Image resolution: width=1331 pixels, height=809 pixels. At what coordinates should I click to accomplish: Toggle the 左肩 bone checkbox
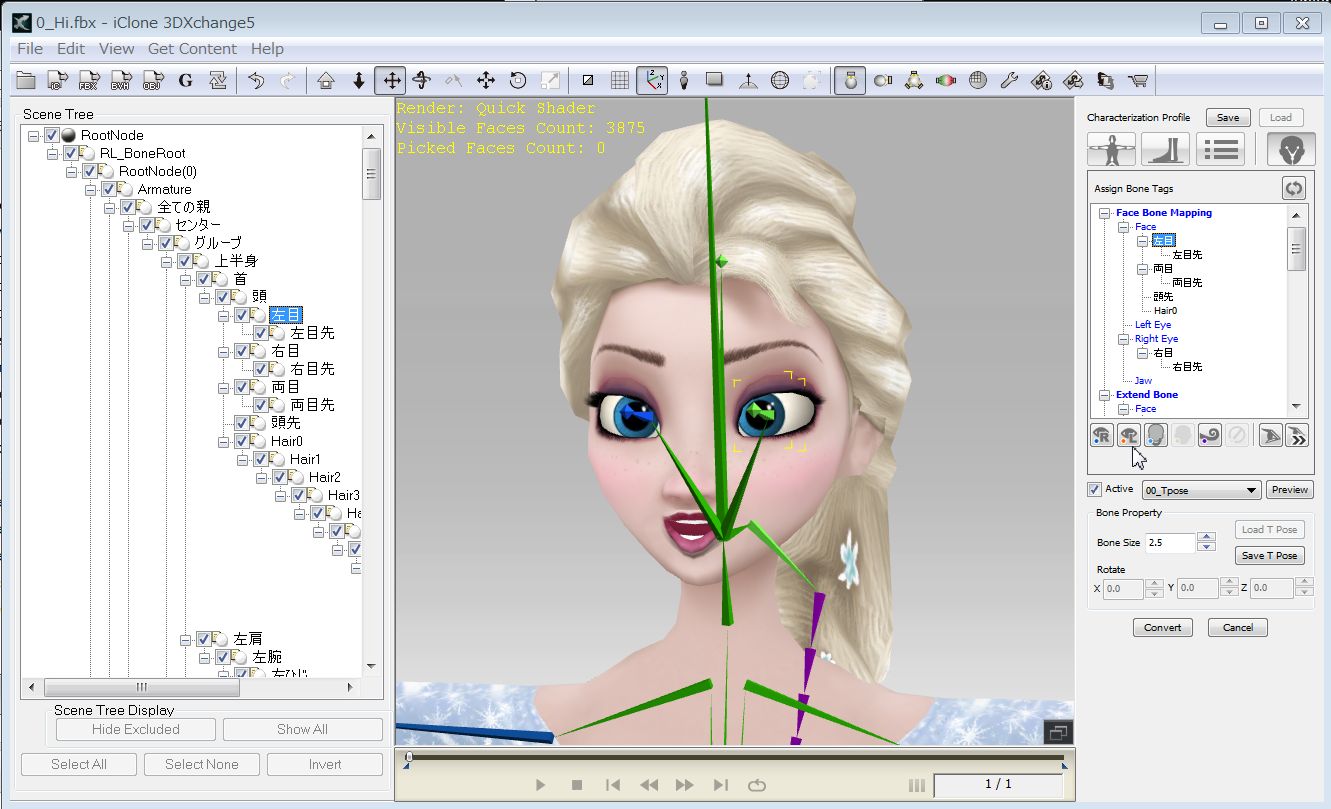[203, 639]
